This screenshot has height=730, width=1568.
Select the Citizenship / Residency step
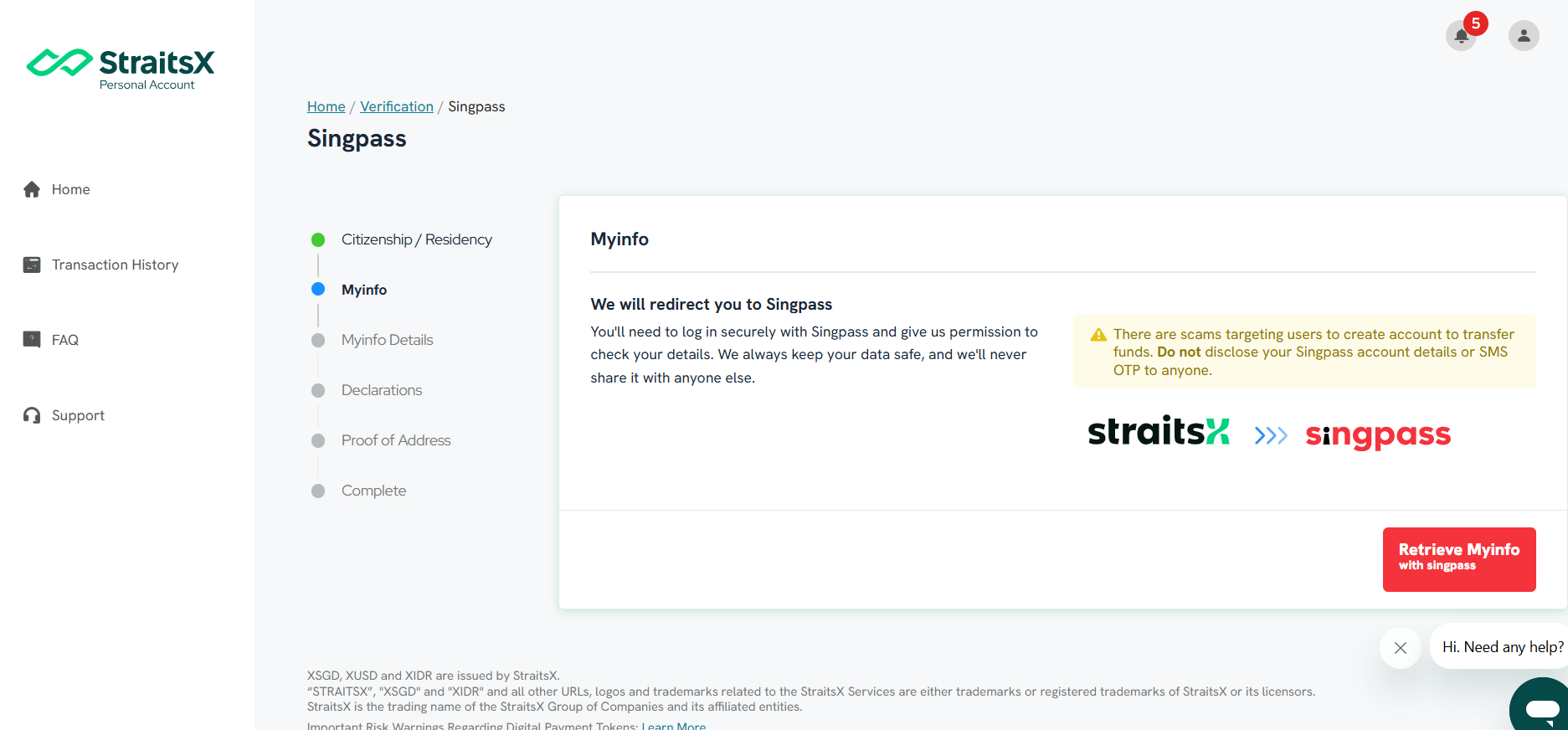click(417, 239)
